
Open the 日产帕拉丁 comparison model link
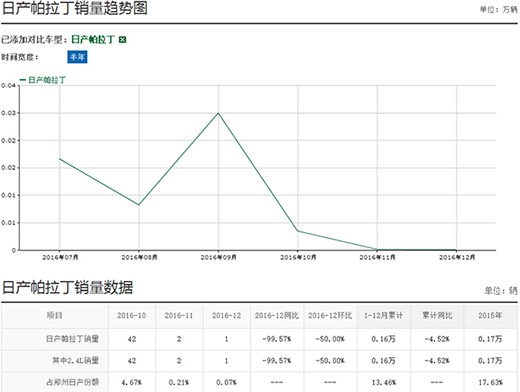click(x=93, y=40)
